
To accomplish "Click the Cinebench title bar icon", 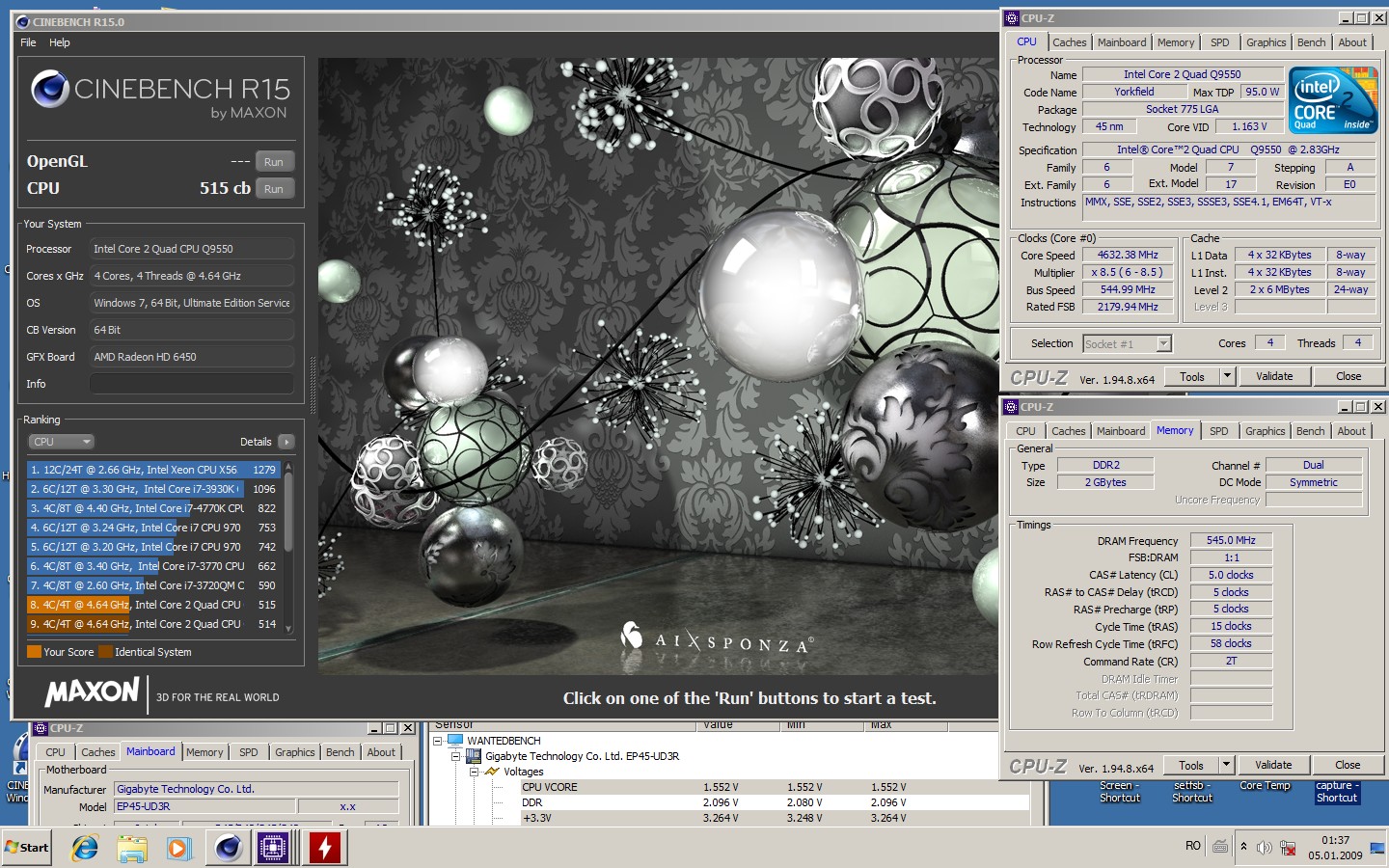I will (x=23, y=22).
